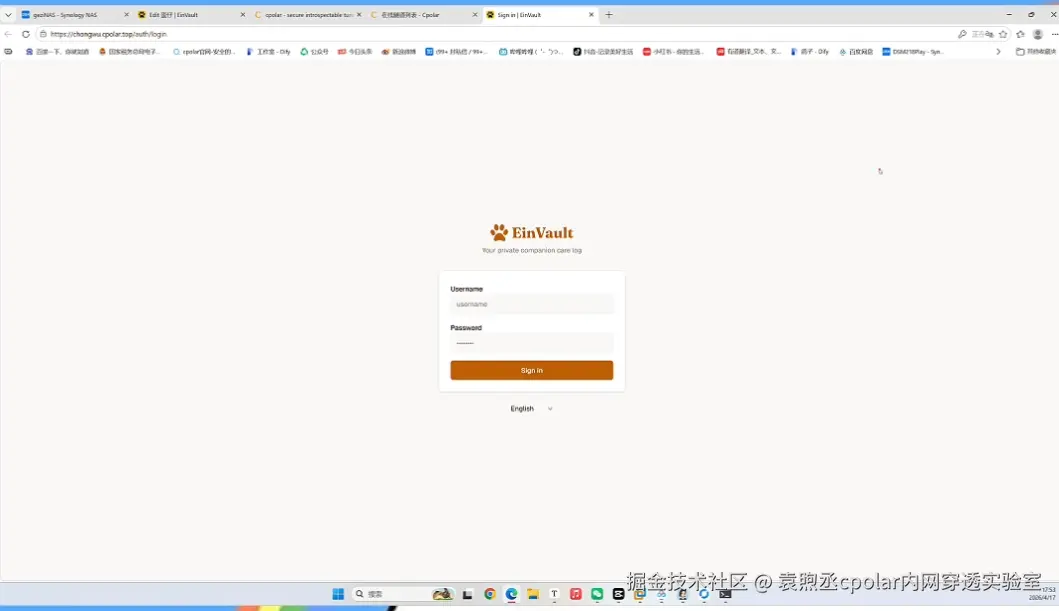Open browser settings and more menu

(1054, 34)
